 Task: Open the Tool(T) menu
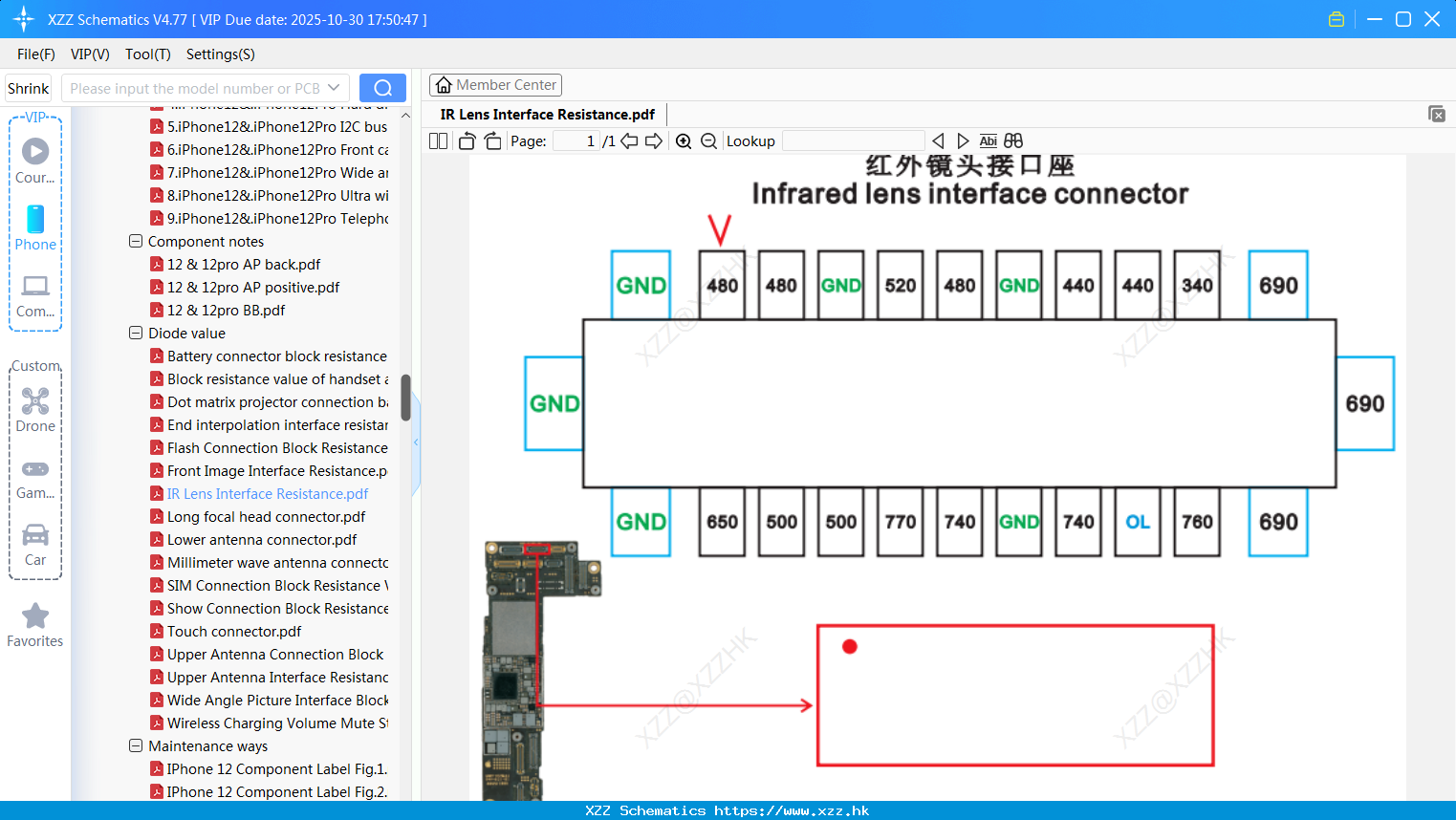[148, 54]
